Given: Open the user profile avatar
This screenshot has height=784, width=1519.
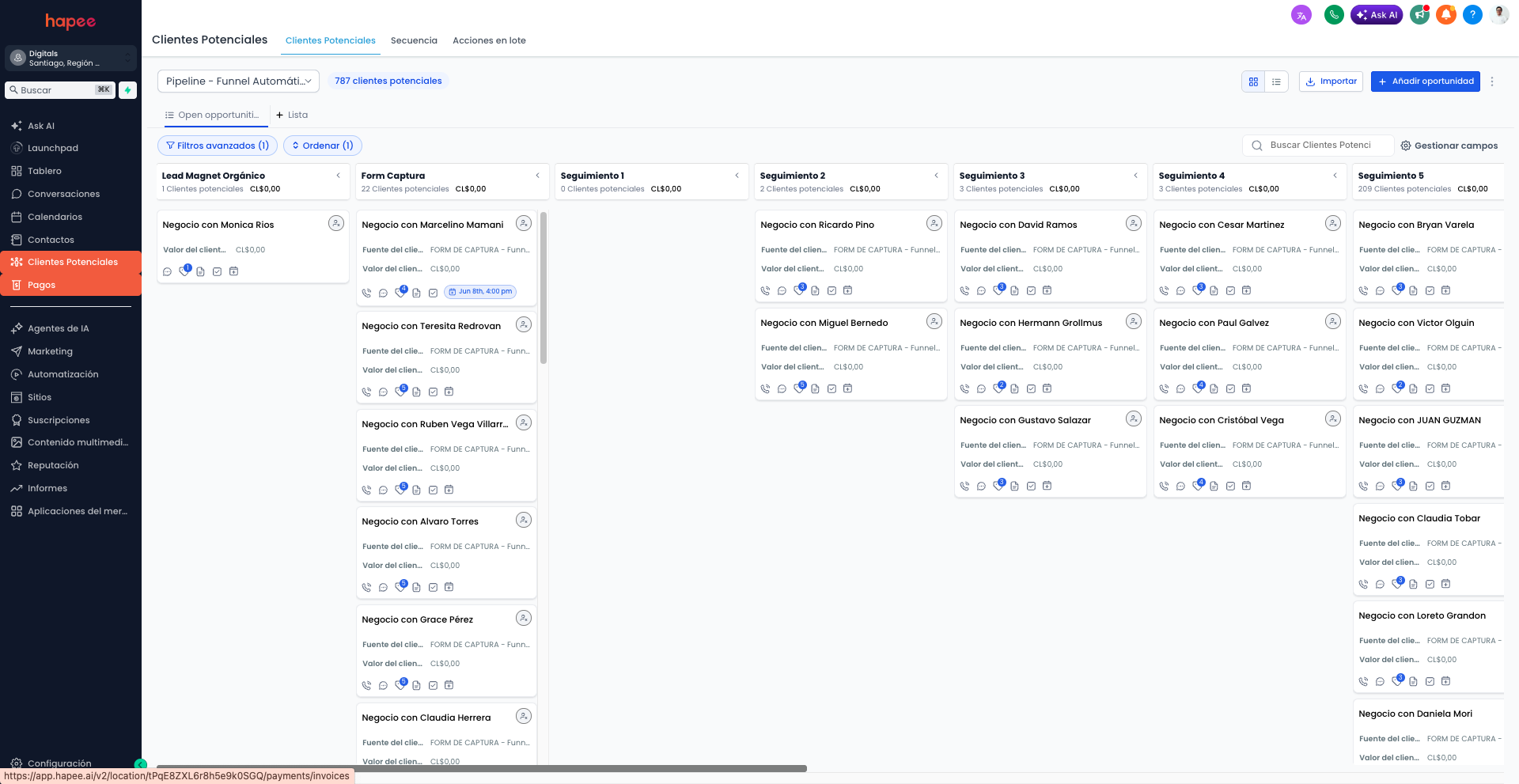Looking at the screenshot, I should click(x=1499, y=15).
